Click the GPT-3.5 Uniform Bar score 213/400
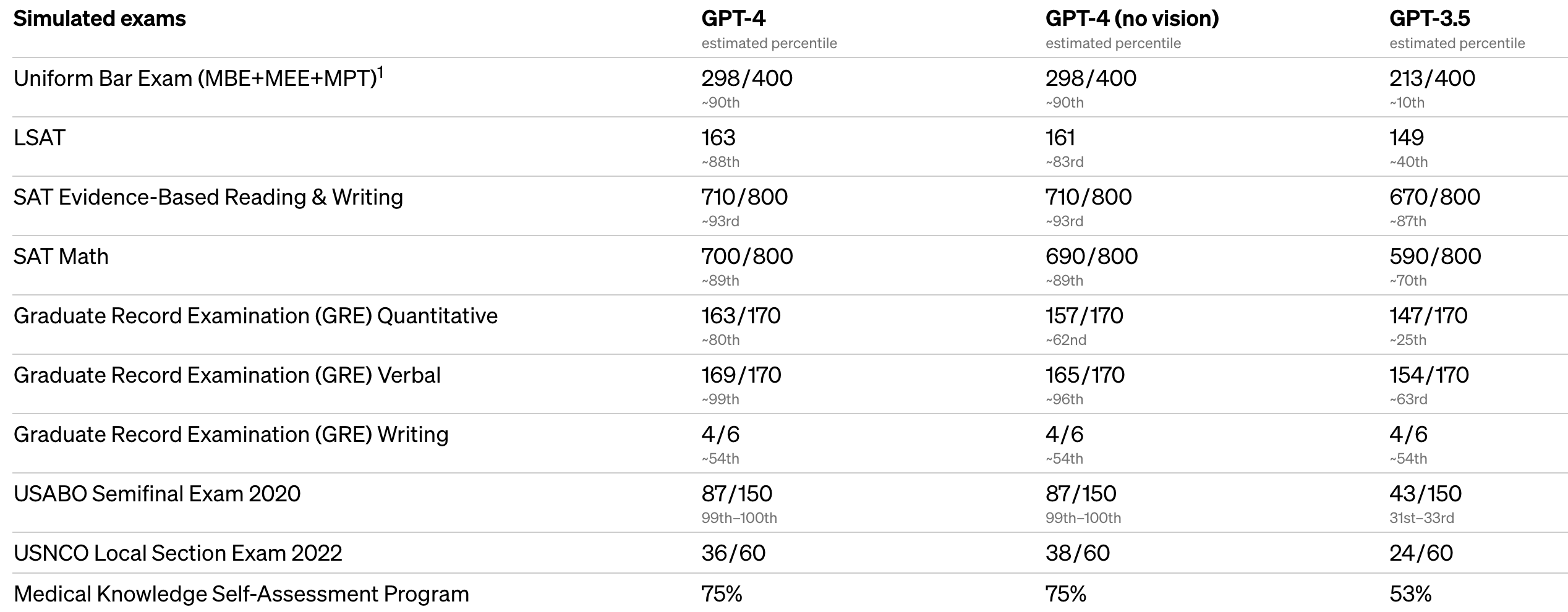 [x=1432, y=79]
